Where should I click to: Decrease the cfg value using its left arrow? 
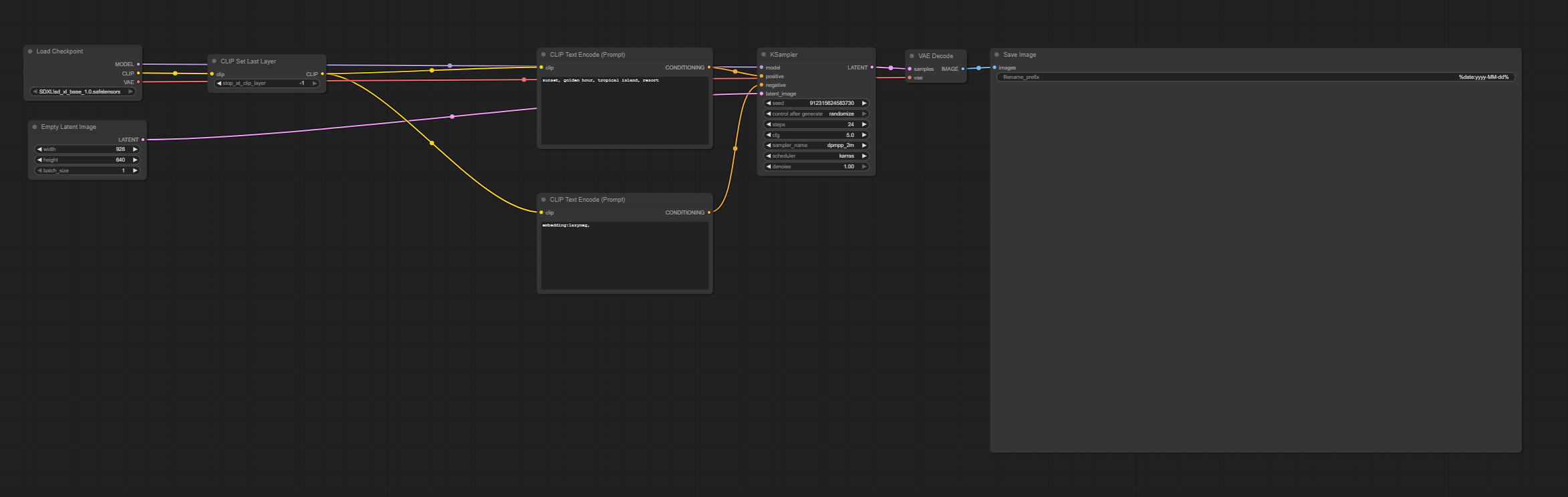point(769,136)
